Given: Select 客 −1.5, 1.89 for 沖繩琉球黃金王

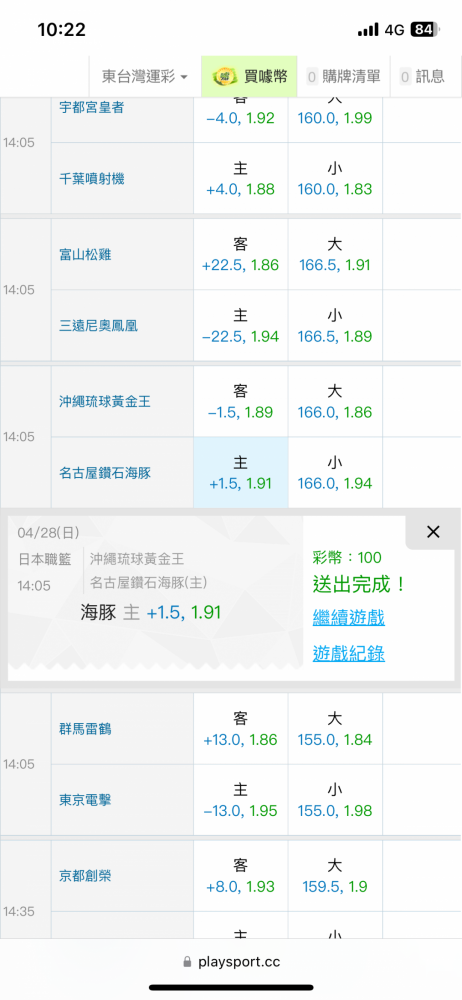Looking at the screenshot, I should pos(241,401).
